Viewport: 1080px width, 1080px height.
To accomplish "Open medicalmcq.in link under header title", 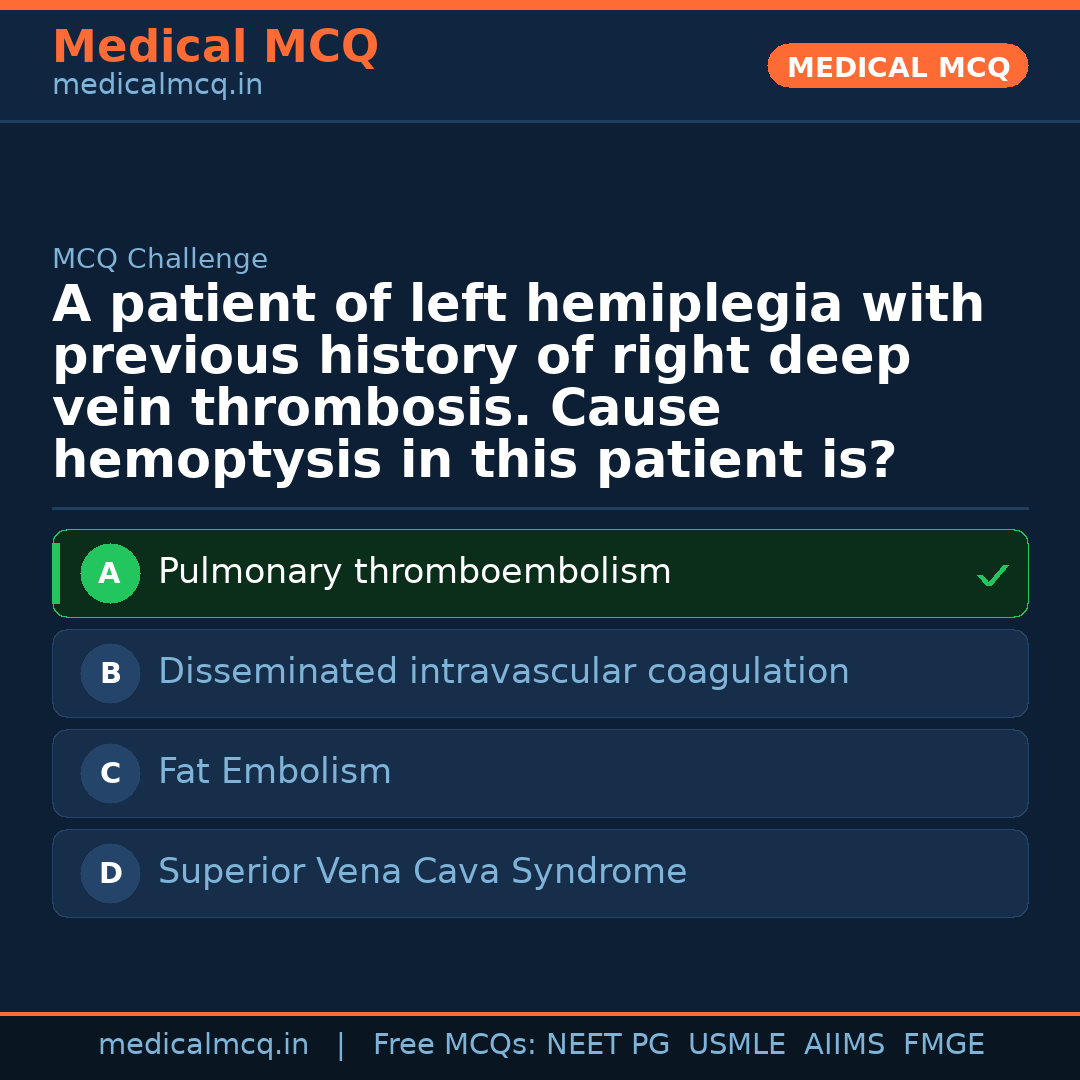I will point(157,86).
